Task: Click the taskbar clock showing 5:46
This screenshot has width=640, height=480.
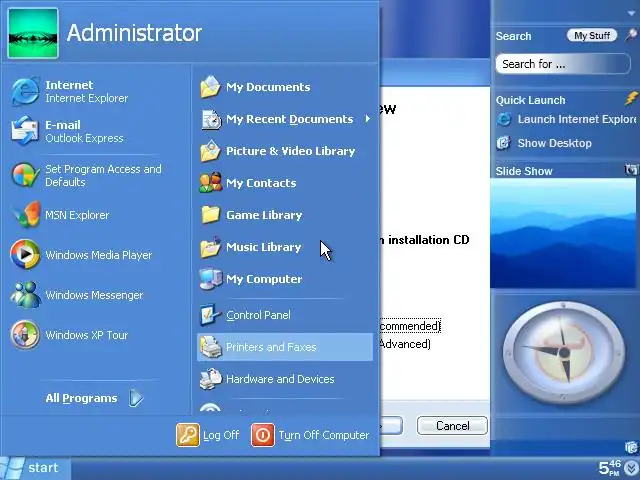Action: [x=610, y=468]
